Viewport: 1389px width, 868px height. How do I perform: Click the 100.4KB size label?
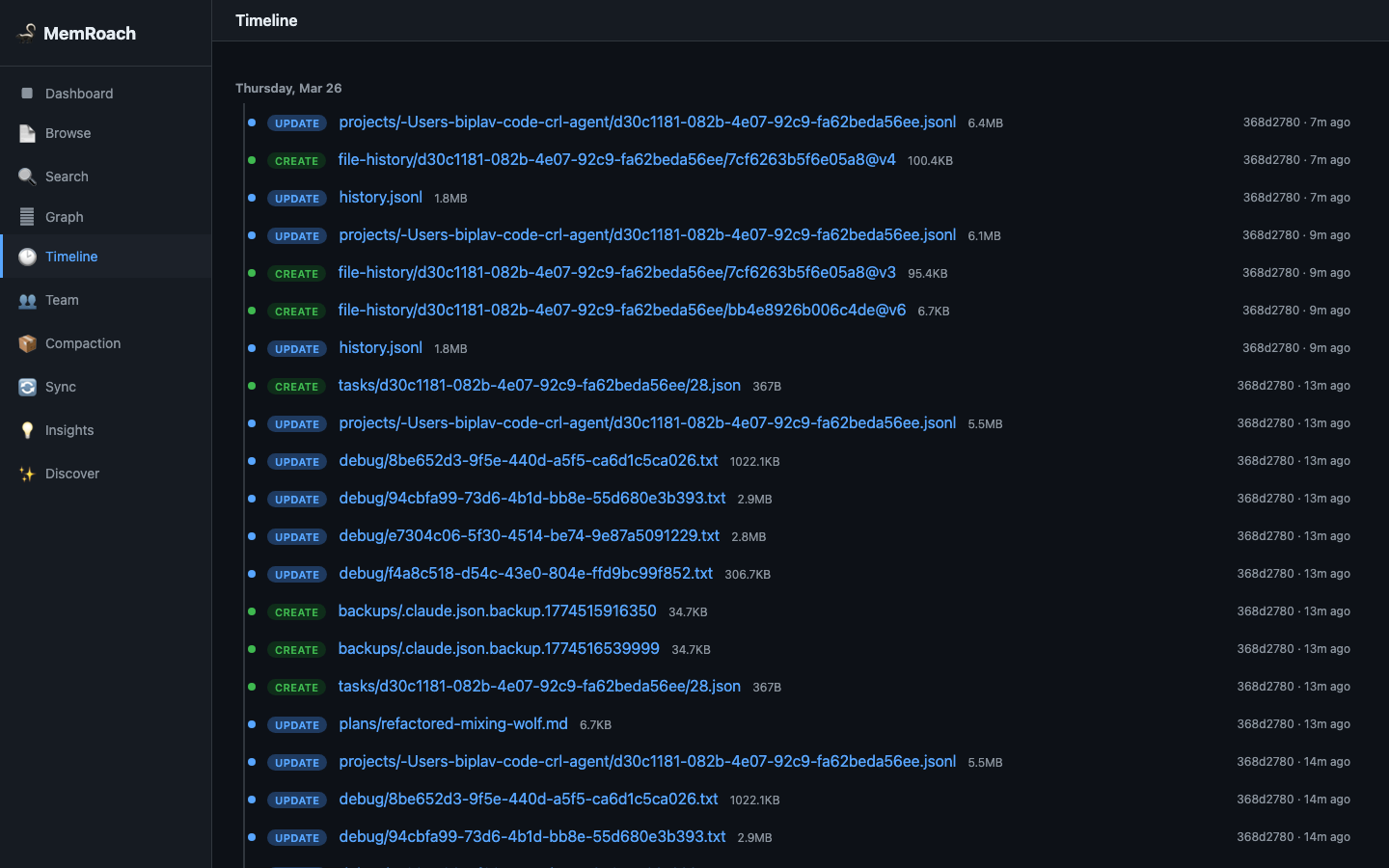tap(930, 161)
